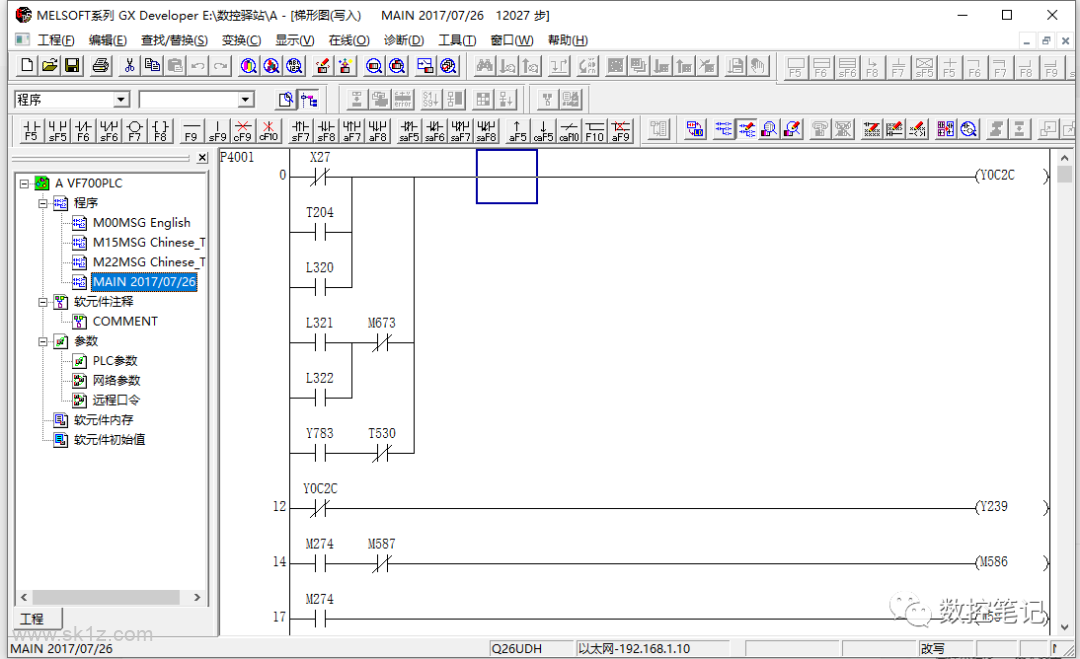The width and height of the screenshot is (1080, 659).
Task: Select the delete line tool (aF9 symbol)
Action: [x=621, y=129]
